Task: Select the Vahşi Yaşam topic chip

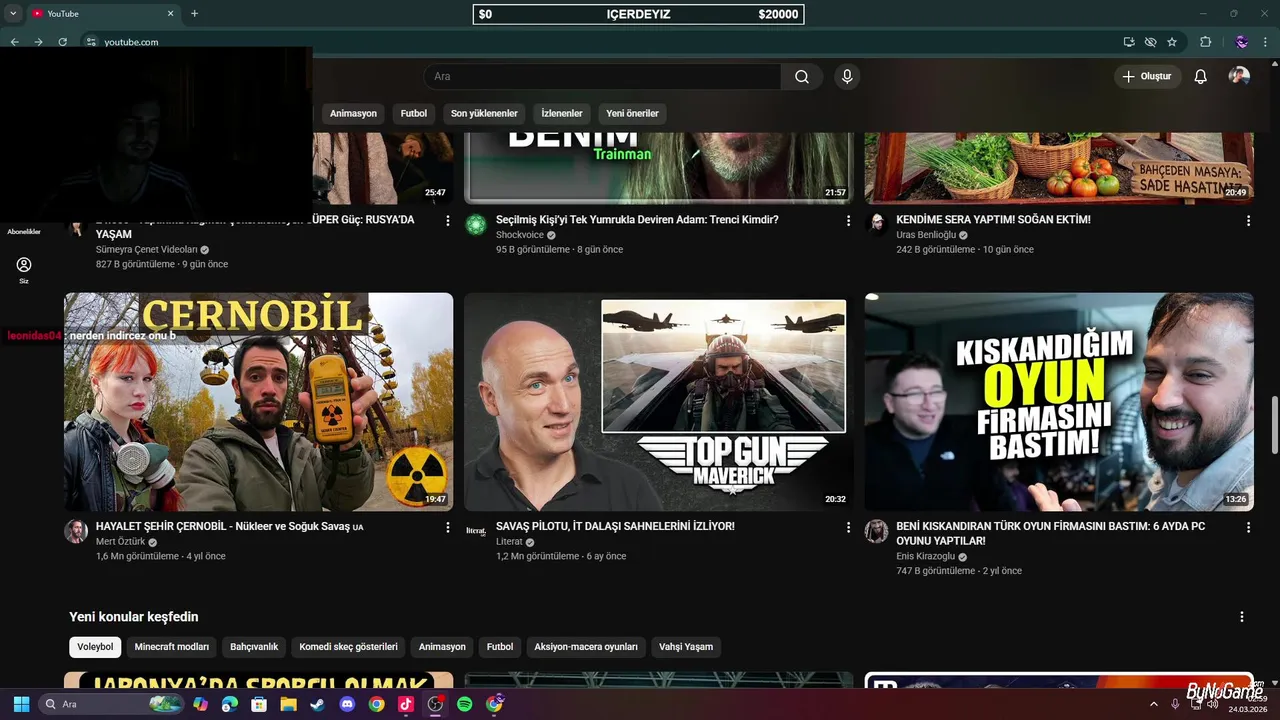Action: tap(686, 647)
